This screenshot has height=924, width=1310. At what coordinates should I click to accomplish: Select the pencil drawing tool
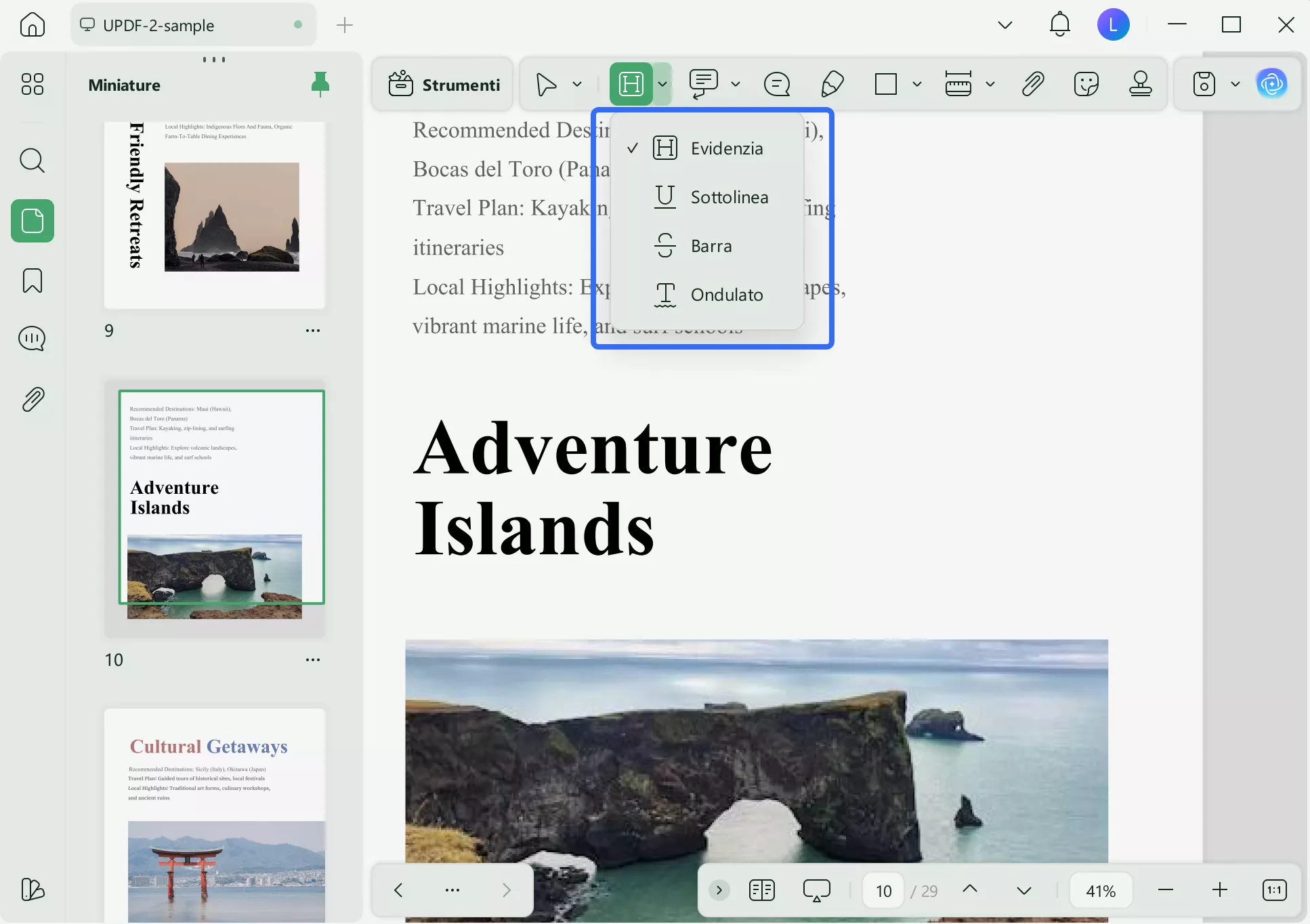point(832,84)
